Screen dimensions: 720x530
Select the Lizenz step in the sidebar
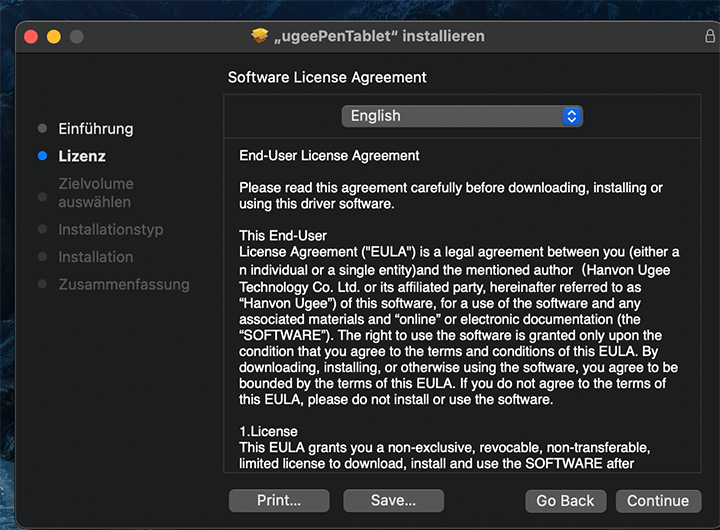[x=82, y=156]
